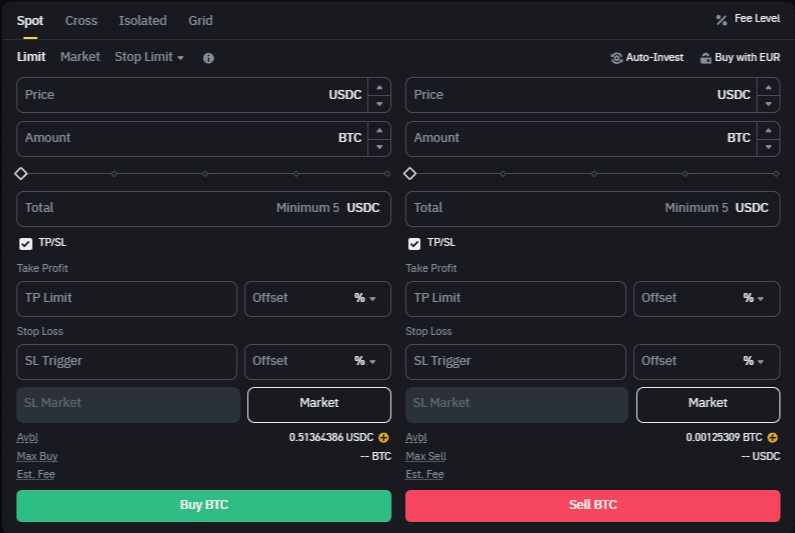Click the red Sell BTC button

[592, 505]
